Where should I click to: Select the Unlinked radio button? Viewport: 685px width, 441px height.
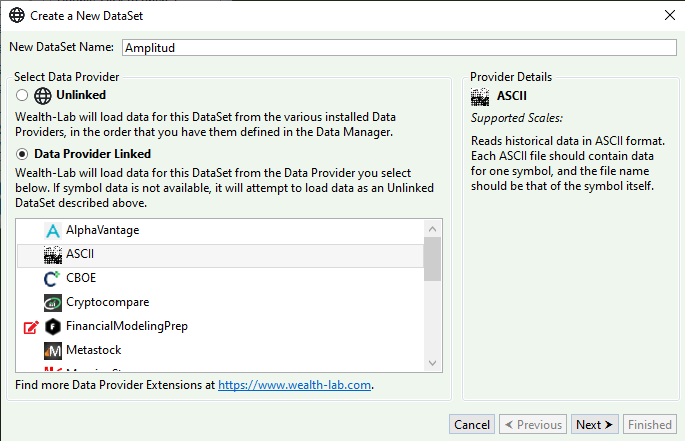click(22, 96)
